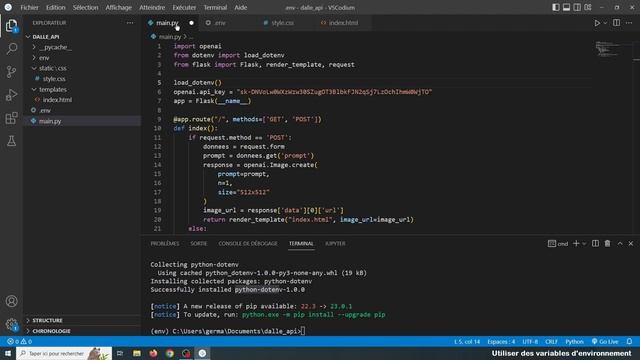This screenshot has width=640, height=360.
Task: Select the cmd terminal shell label
Action: [x=558, y=244]
